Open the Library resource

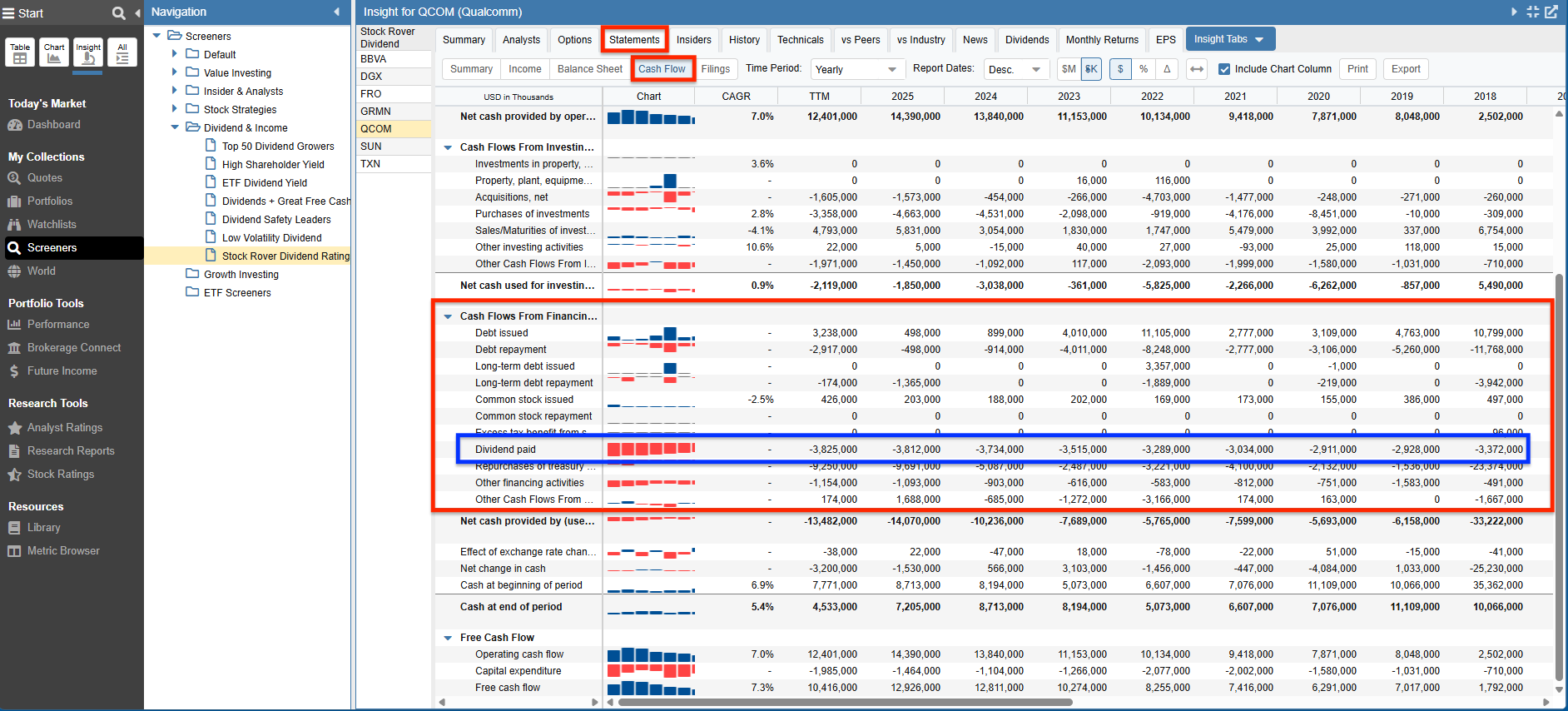(44, 528)
